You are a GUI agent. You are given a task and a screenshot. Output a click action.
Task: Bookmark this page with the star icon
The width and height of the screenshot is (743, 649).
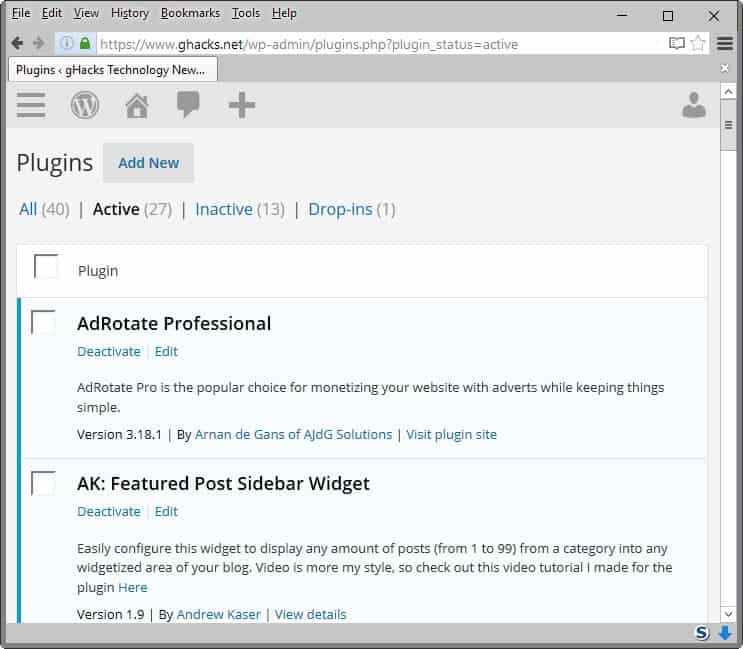tap(698, 43)
